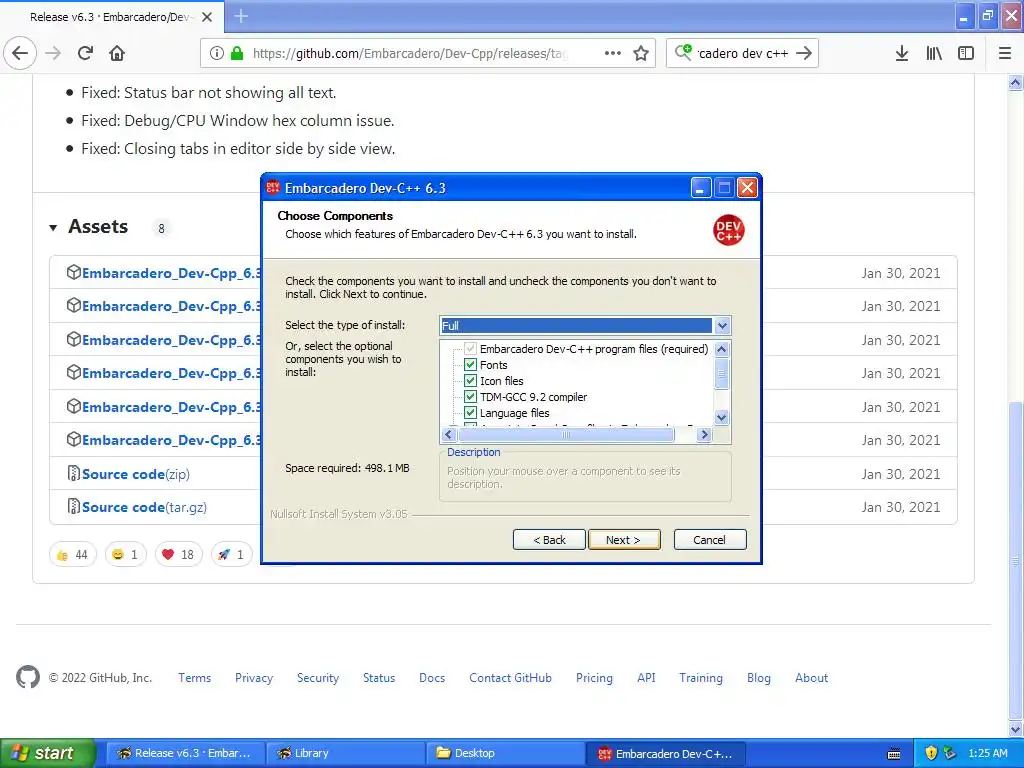Switch to Embarcadero Dev-C++ taskbar item
This screenshot has height=768, width=1024.
[665, 753]
